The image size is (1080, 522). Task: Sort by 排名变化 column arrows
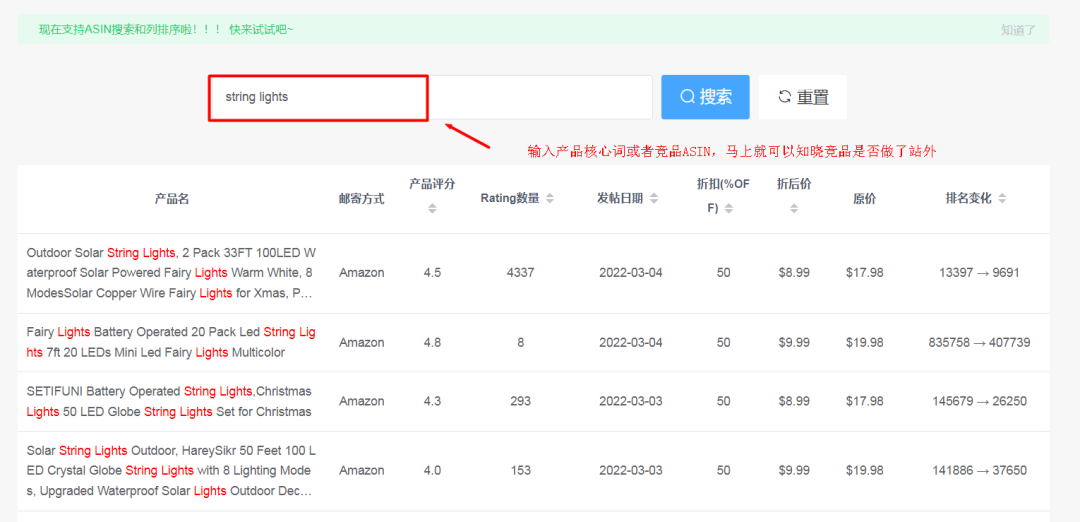coord(1002,198)
